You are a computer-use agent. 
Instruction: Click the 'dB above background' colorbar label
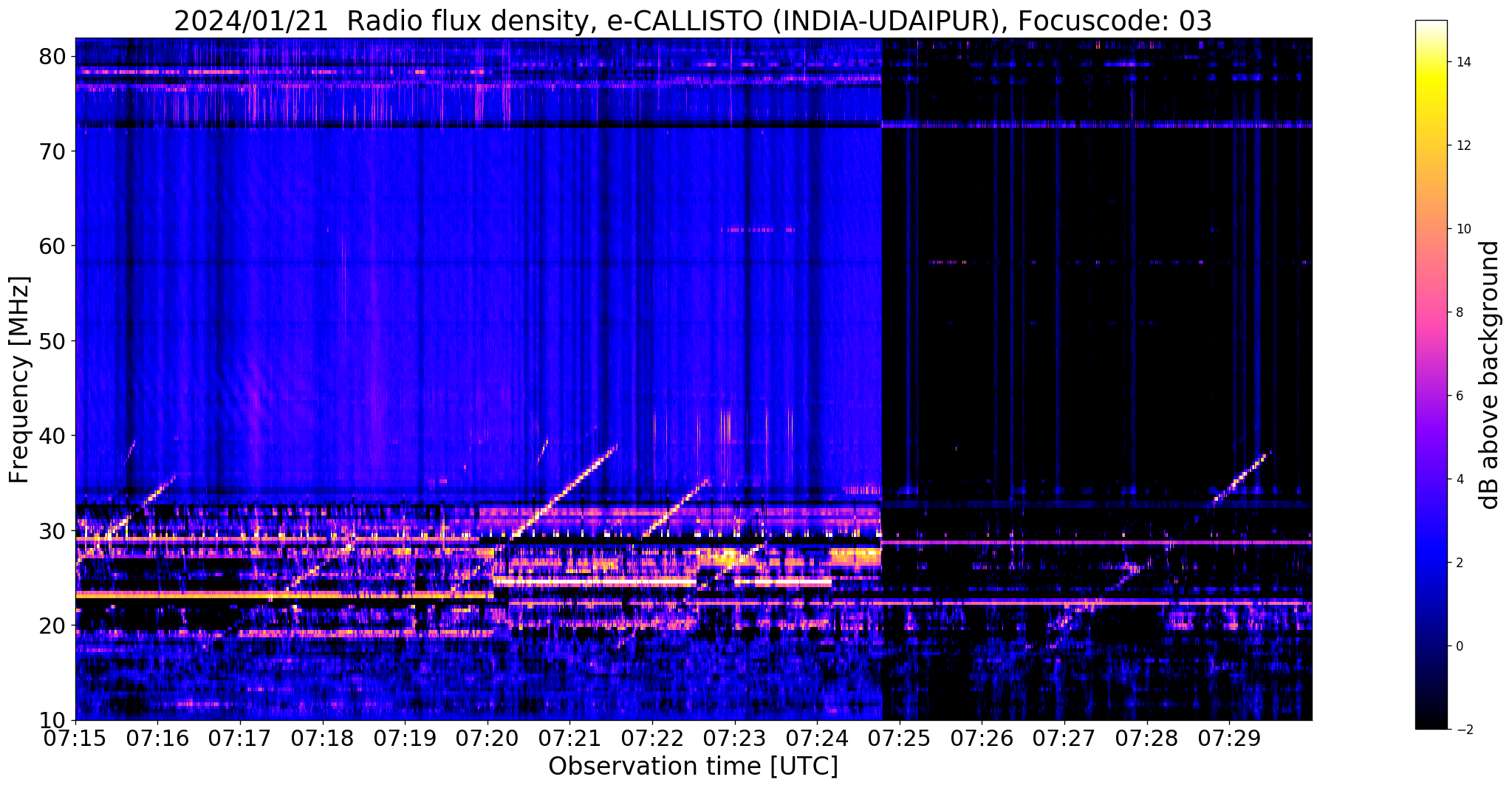(x=1490, y=374)
